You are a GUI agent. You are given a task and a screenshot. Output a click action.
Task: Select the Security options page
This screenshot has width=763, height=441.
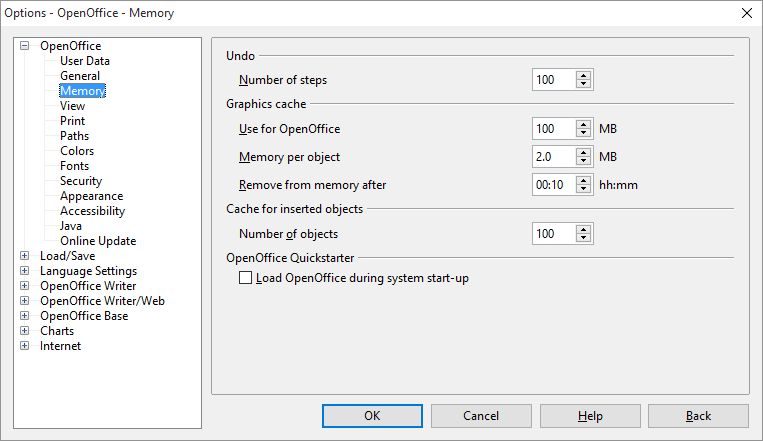point(81,181)
